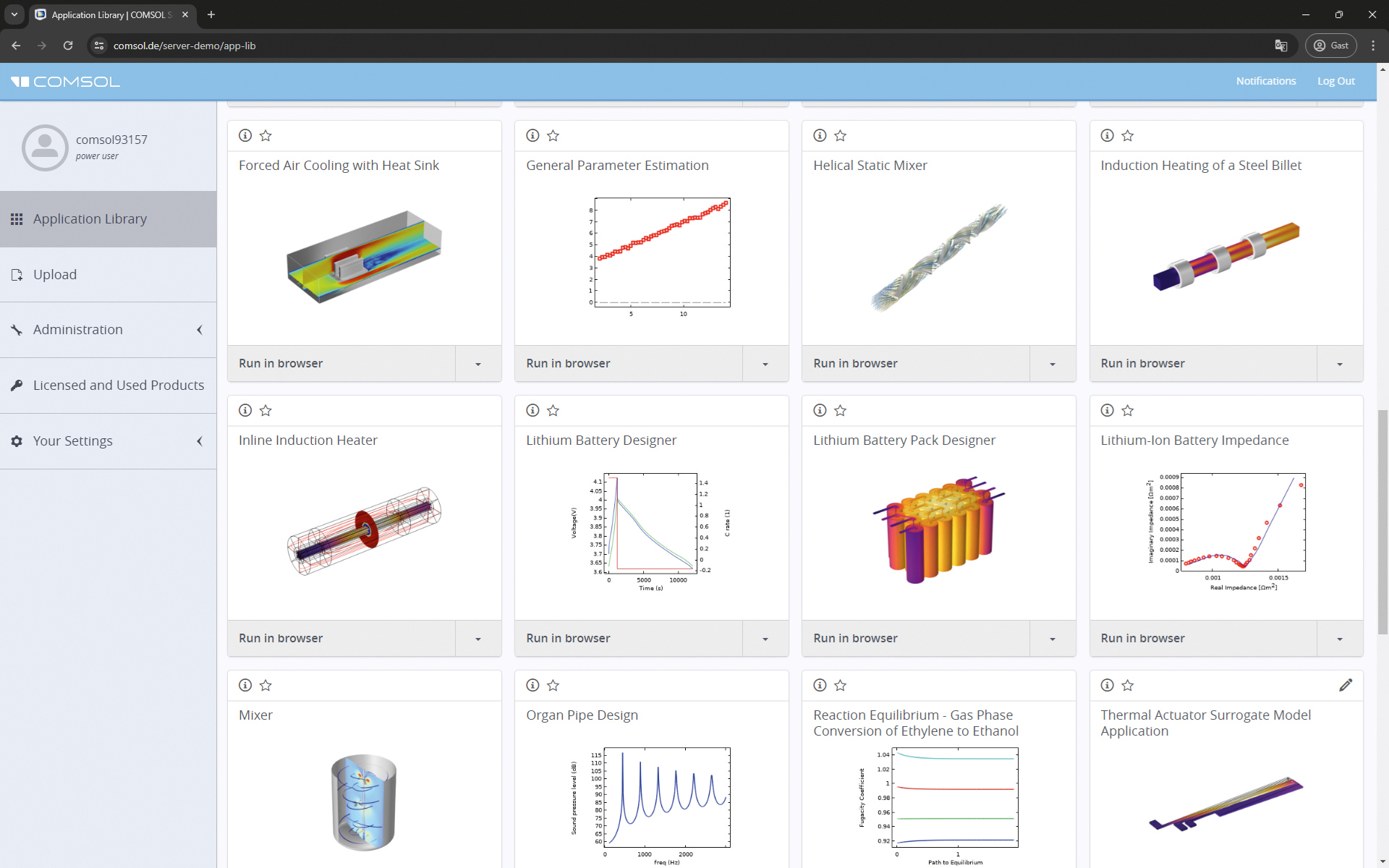Collapse the Administration sidebar section

coord(200,330)
